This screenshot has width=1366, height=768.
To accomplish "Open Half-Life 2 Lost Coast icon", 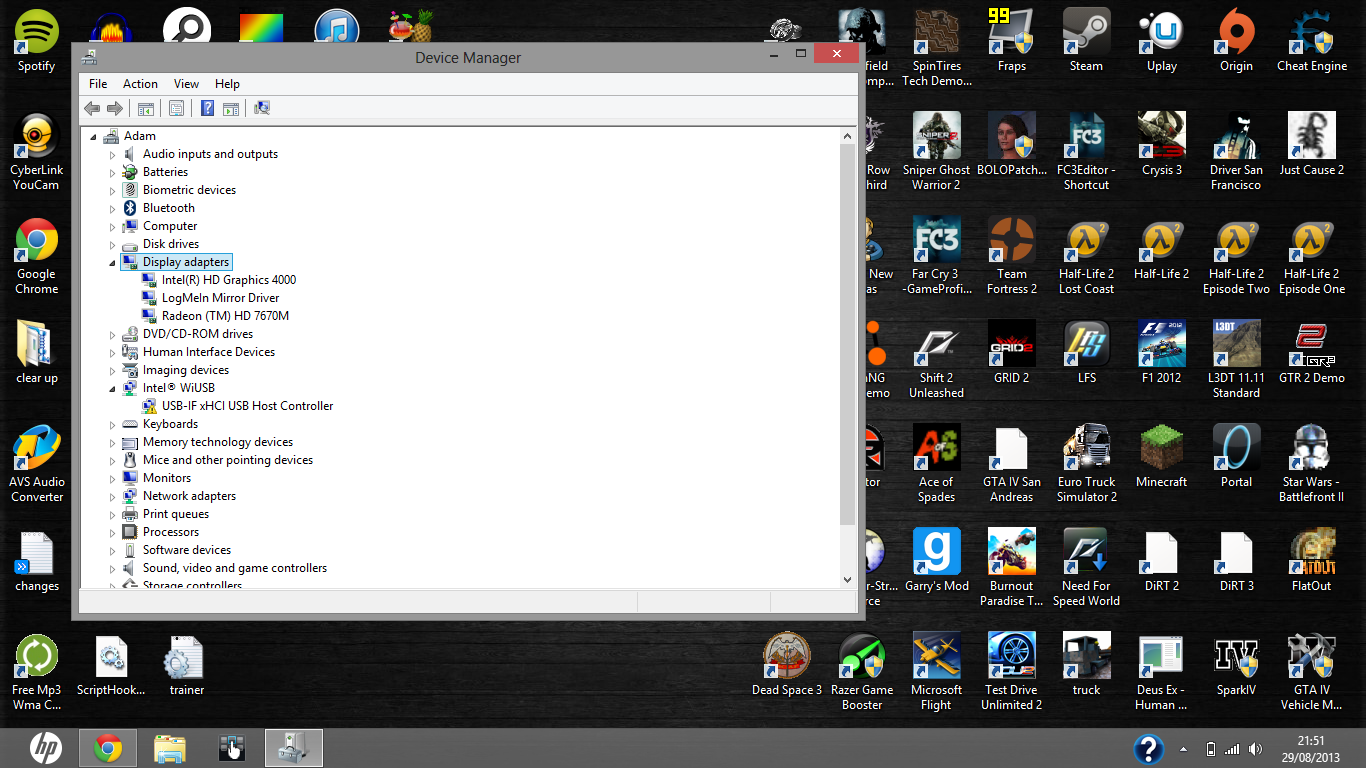I will pyautogui.click(x=1086, y=256).
